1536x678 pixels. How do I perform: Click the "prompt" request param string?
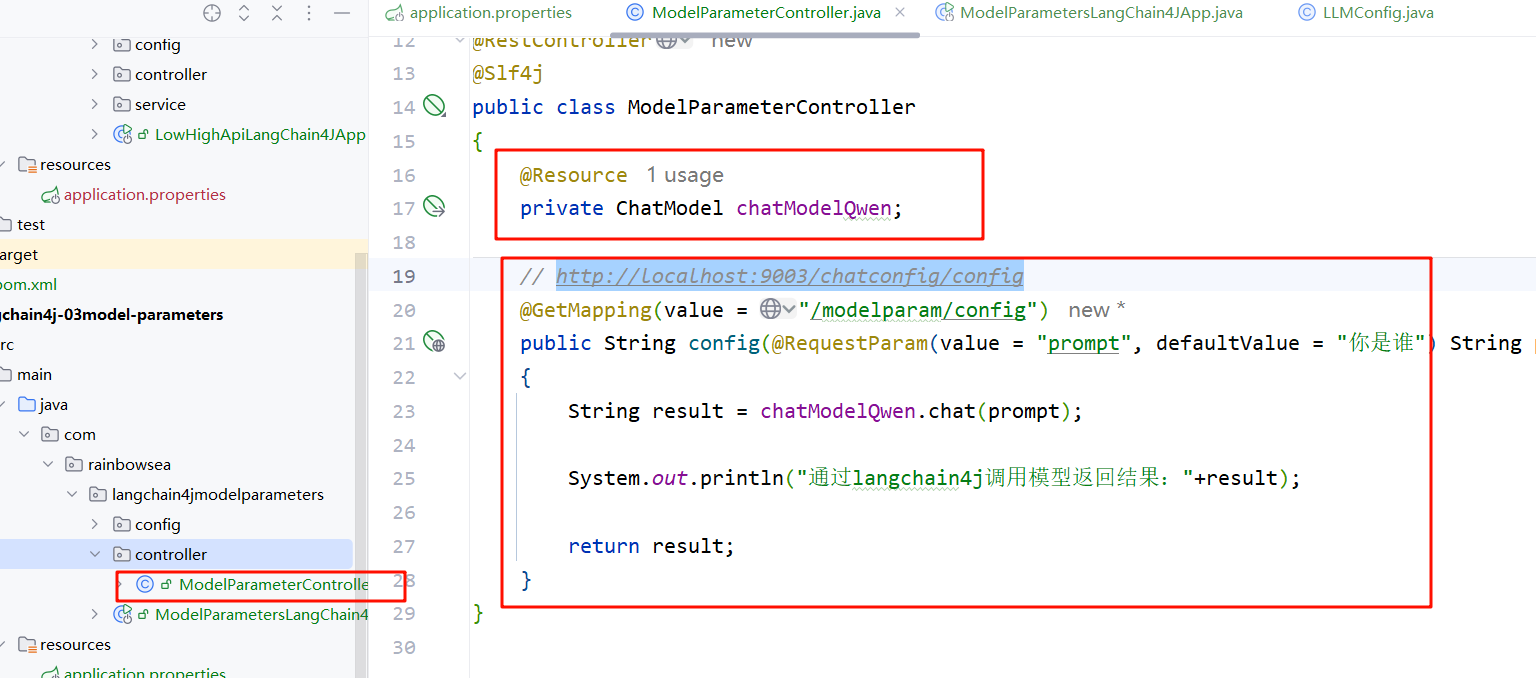(1084, 343)
